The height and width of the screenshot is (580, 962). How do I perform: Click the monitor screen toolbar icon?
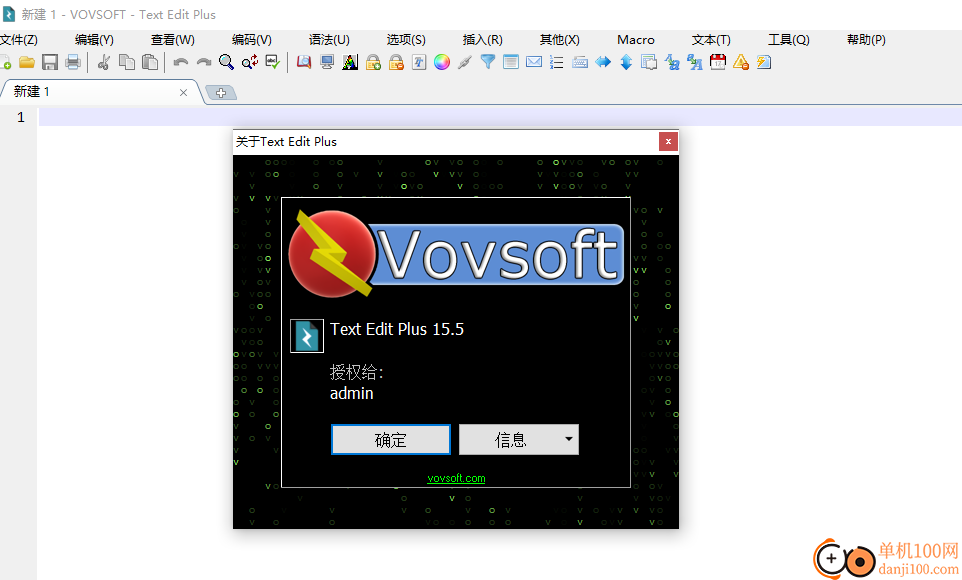click(x=327, y=63)
